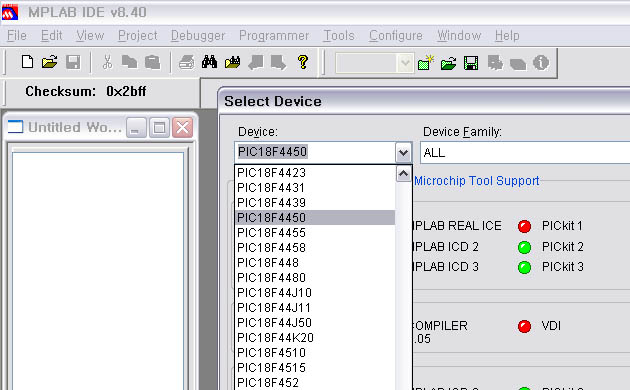Screen dimensions: 630x390
Task: Click the grayed Save file icon
Action: 73,62
